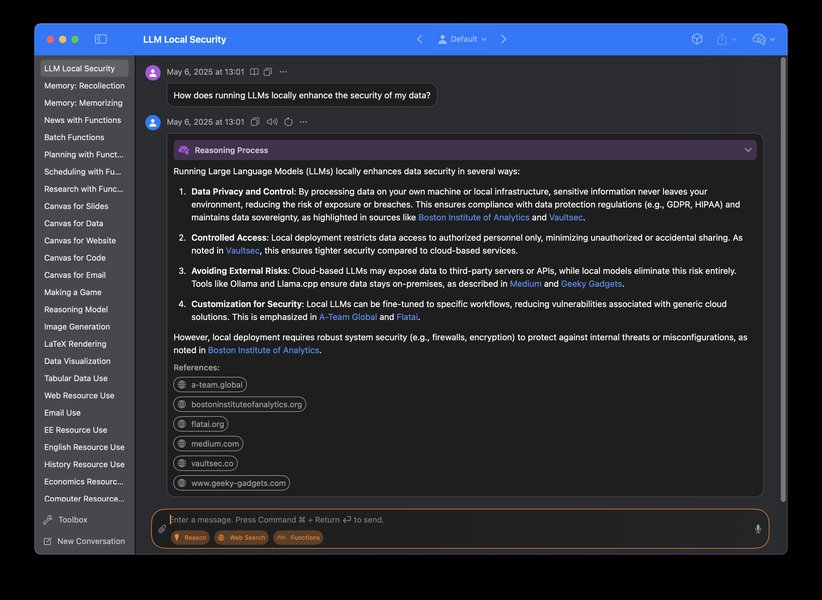The width and height of the screenshot is (822, 600).
Task: Click the conversation vertical scrollbar
Action: (x=783, y=279)
